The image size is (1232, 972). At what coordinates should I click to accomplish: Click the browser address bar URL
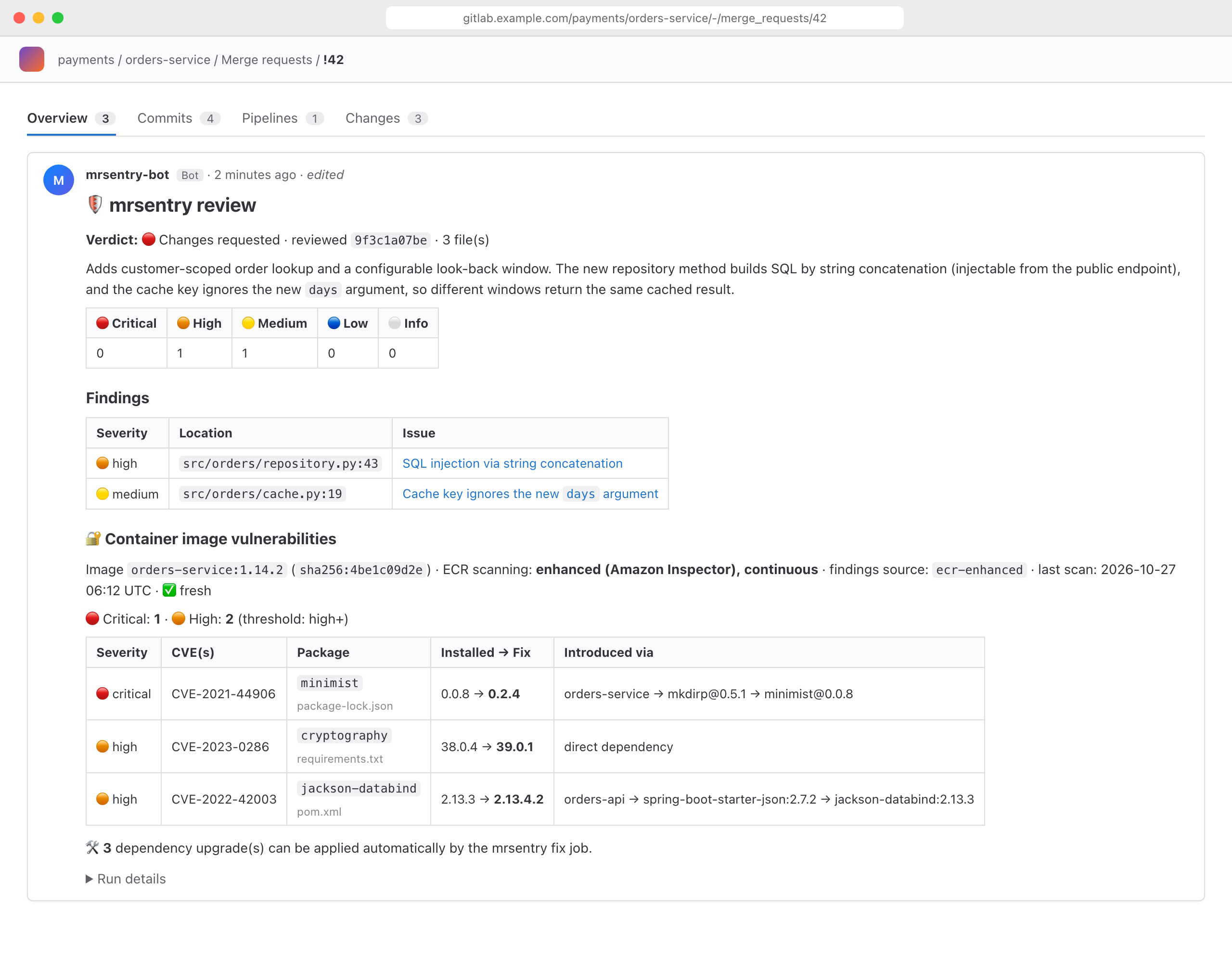(644, 18)
